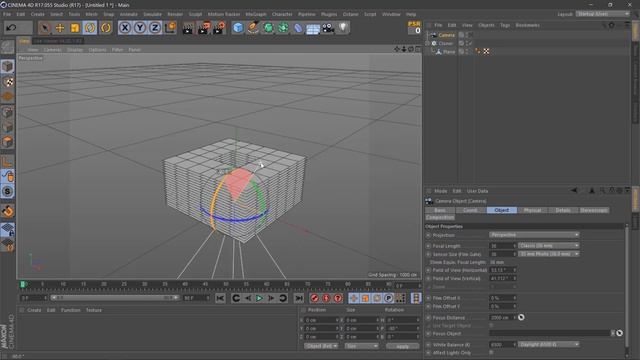This screenshot has width=640, height=360.
Task: Toggle the Z axis lock
Action: click(155, 28)
